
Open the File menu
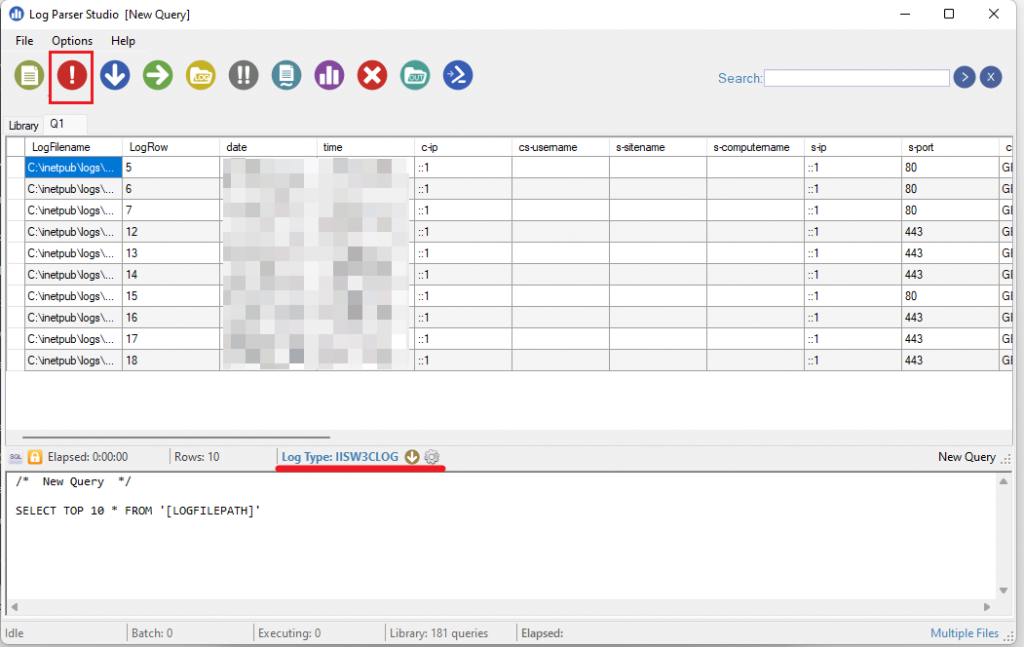coord(24,40)
